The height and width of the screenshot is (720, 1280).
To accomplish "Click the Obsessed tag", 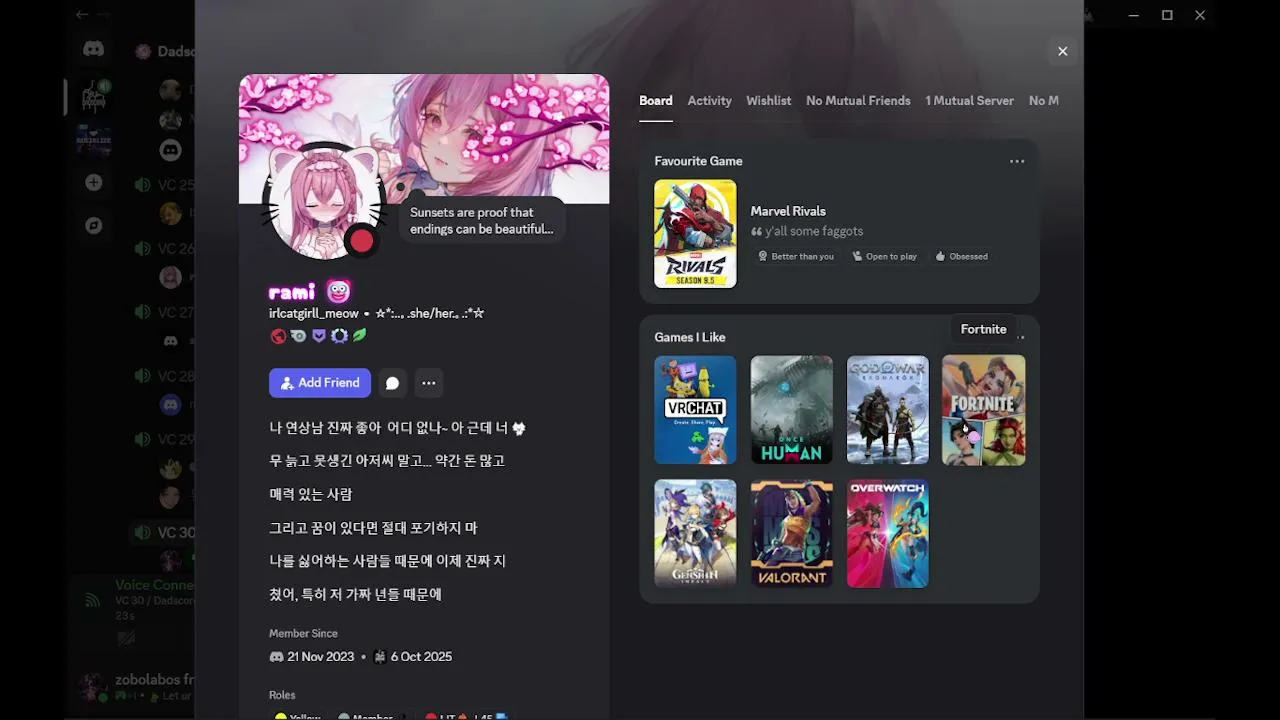I will [961, 256].
